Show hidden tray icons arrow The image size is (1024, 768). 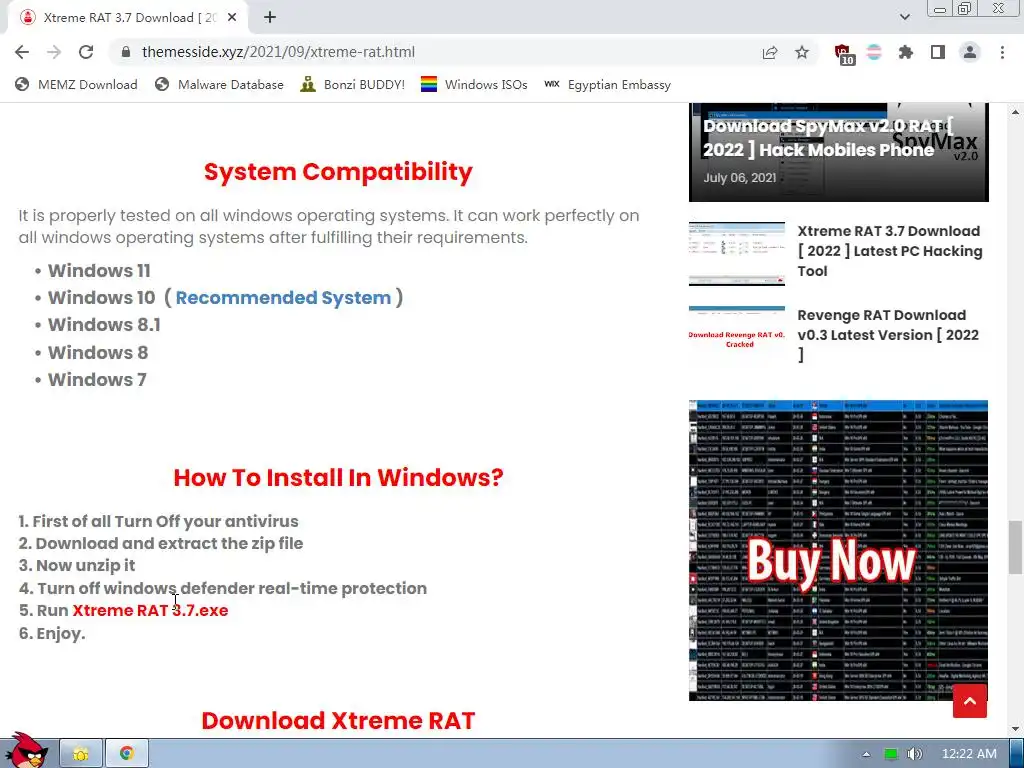pyautogui.click(x=866, y=754)
